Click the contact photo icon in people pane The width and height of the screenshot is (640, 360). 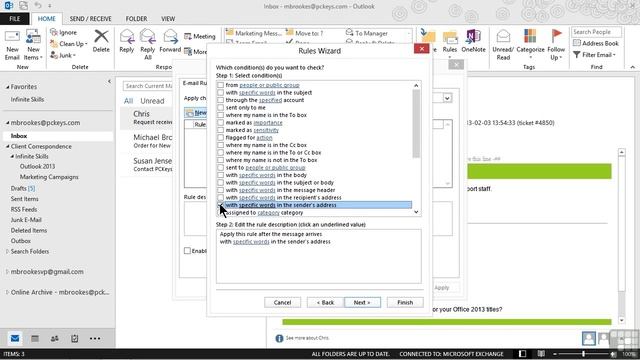(x=589, y=338)
